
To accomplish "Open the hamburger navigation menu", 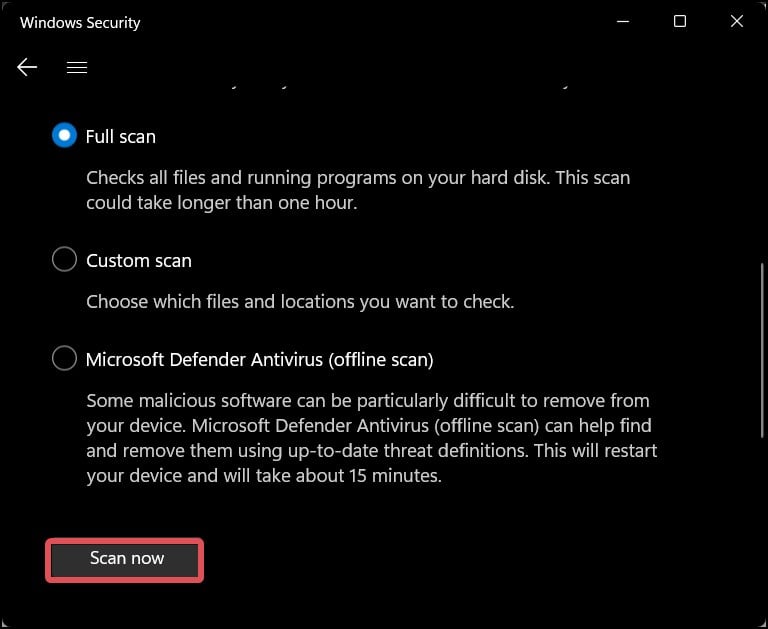I will pyautogui.click(x=77, y=67).
